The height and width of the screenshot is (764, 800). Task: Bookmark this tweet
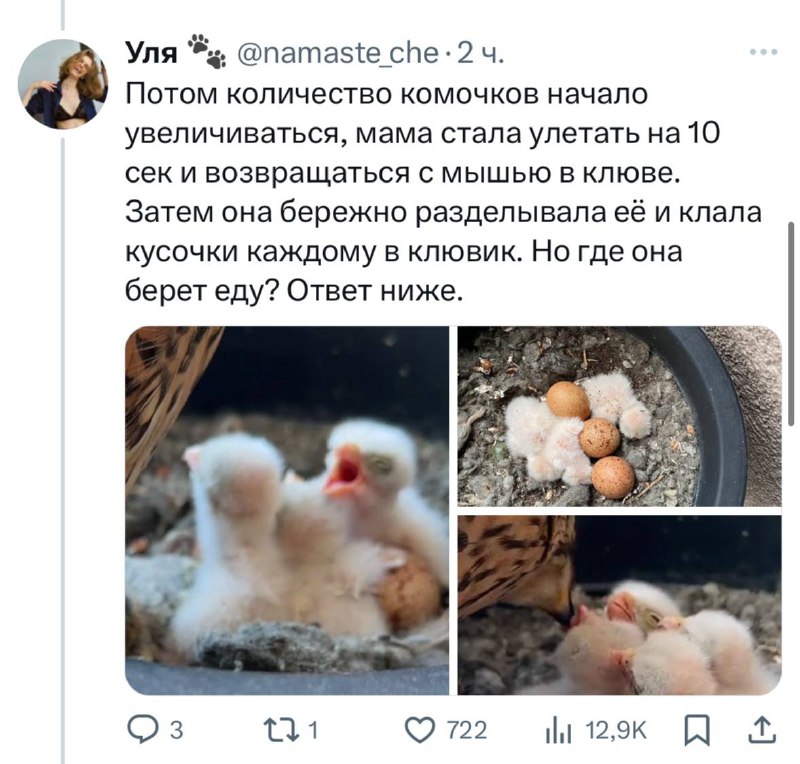pyautogui.click(x=697, y=731)
